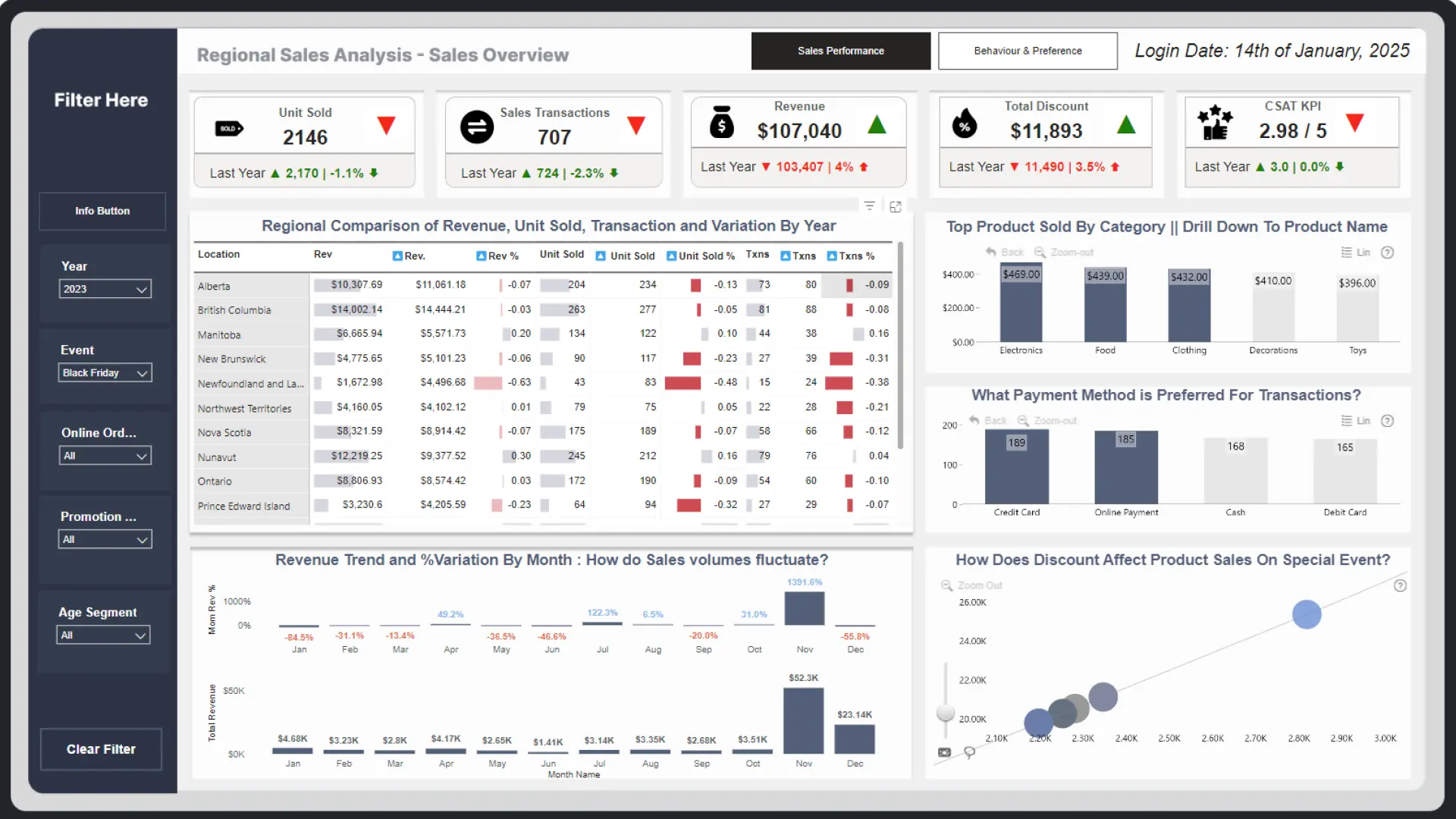
Task: Click the Info Button
Action: tap(102, 211)
